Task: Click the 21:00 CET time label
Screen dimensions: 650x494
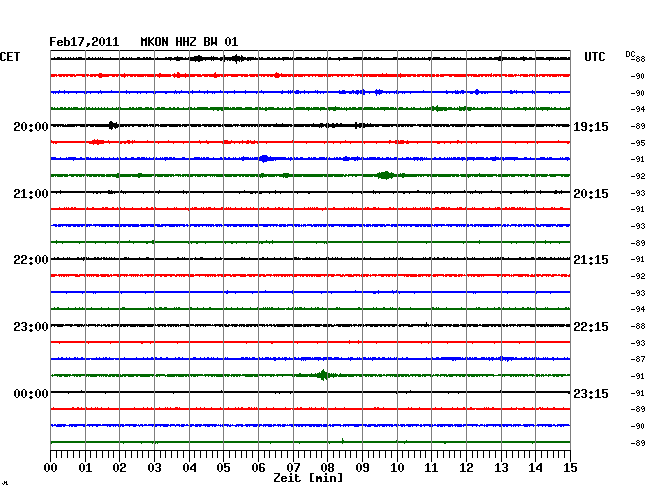Action: [31, 194]
